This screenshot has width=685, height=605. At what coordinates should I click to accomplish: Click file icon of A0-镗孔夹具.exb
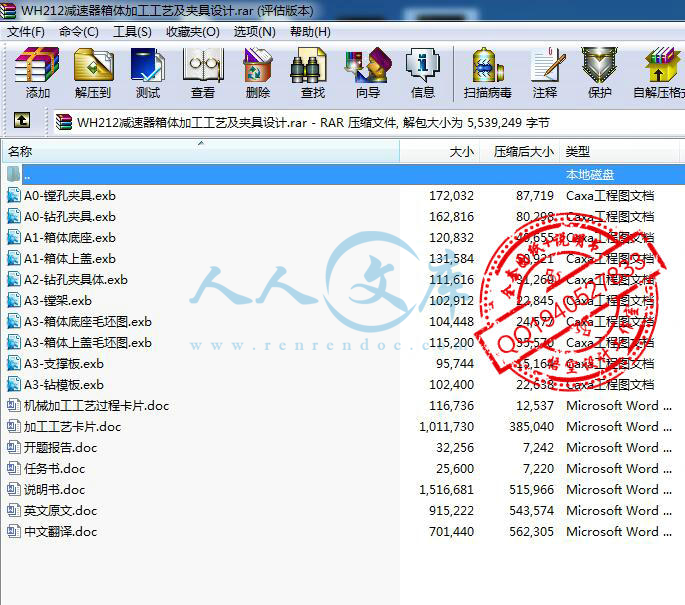pos(14,195)
